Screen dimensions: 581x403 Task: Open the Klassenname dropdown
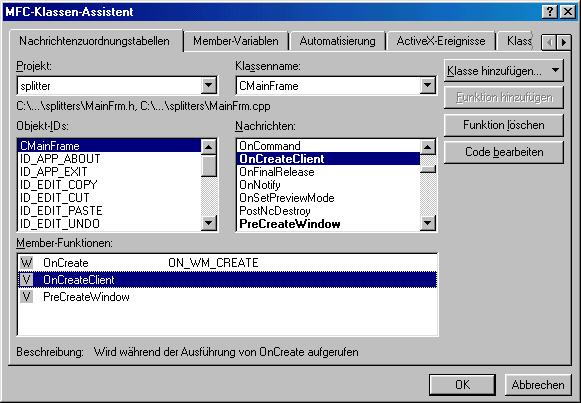coord(428,86)
